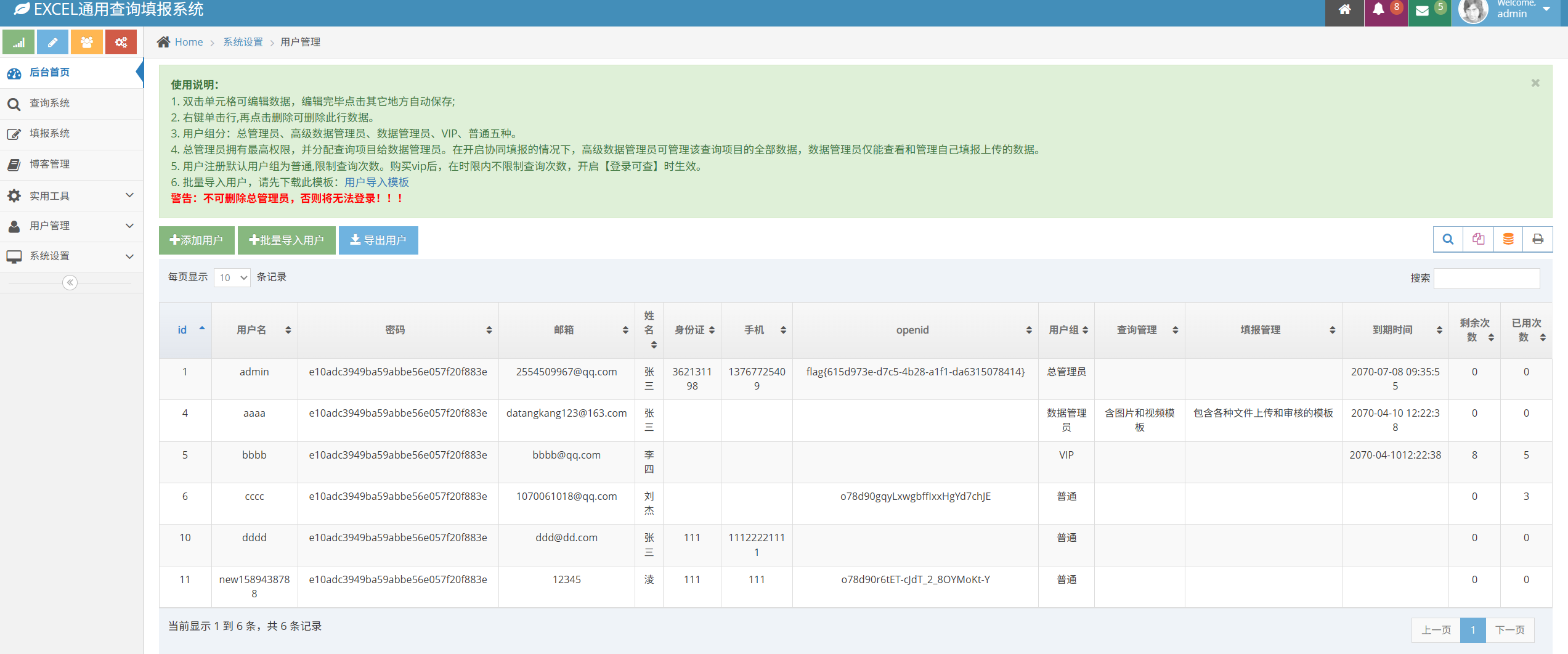Open the bell notifications icon

pos(1379,9)
